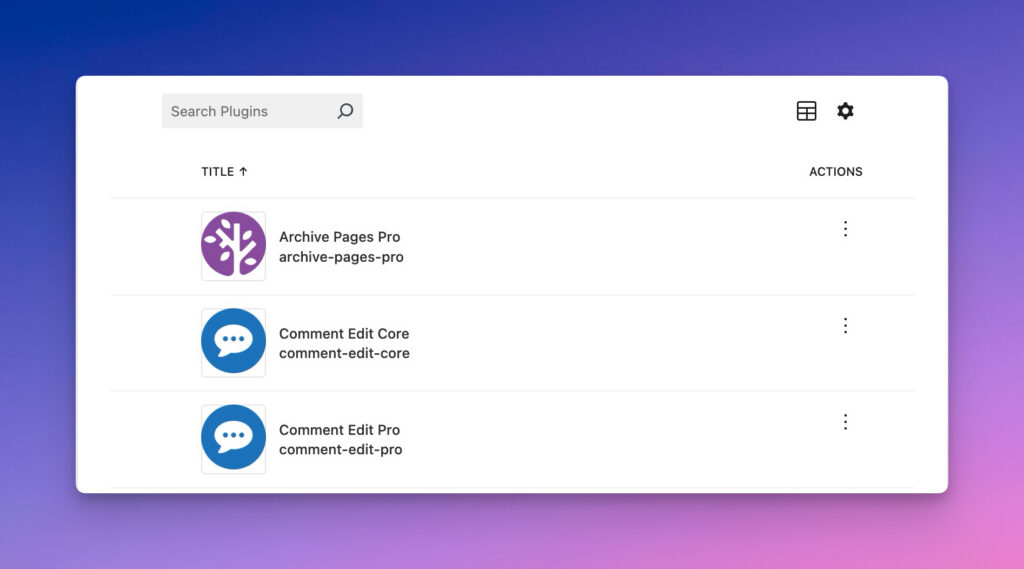Image resolution: width=1024 pixels, height=569 pixels.
Task: Open actions menu for Comment Edit Pro
Action: coord(845,422)
